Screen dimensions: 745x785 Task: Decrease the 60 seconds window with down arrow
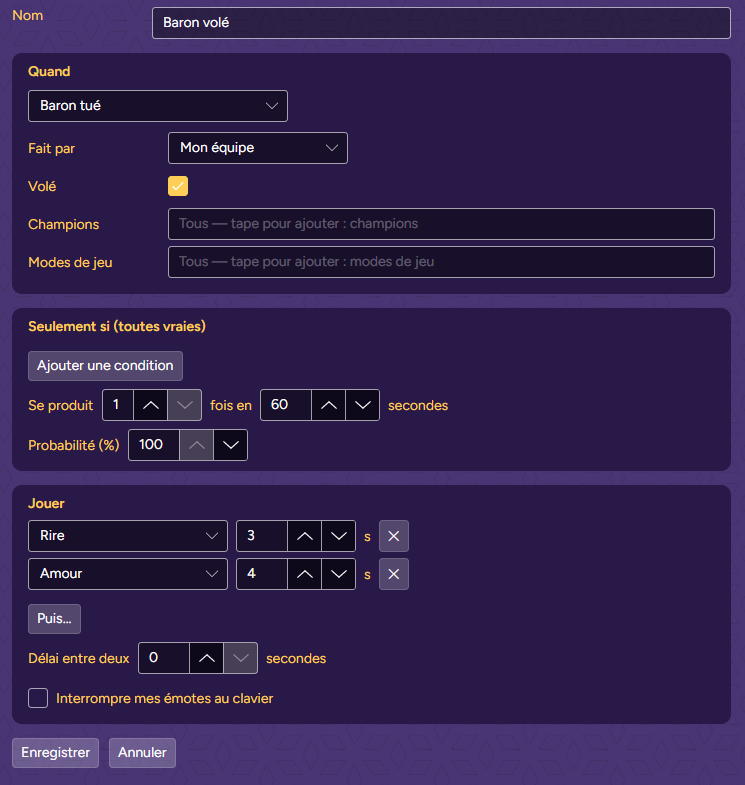point(362,405)
